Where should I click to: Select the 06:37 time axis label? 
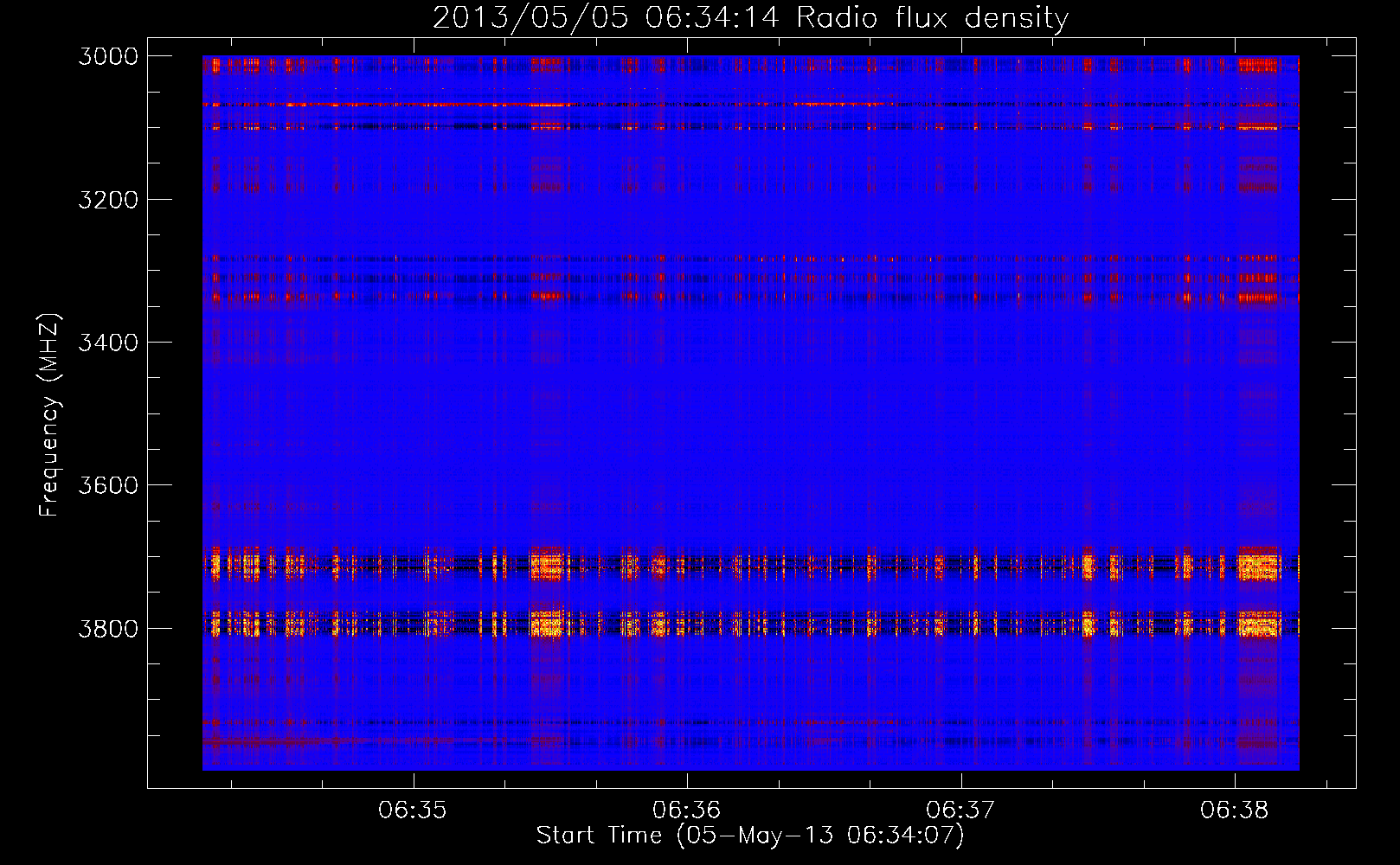[x=960, y=810]
